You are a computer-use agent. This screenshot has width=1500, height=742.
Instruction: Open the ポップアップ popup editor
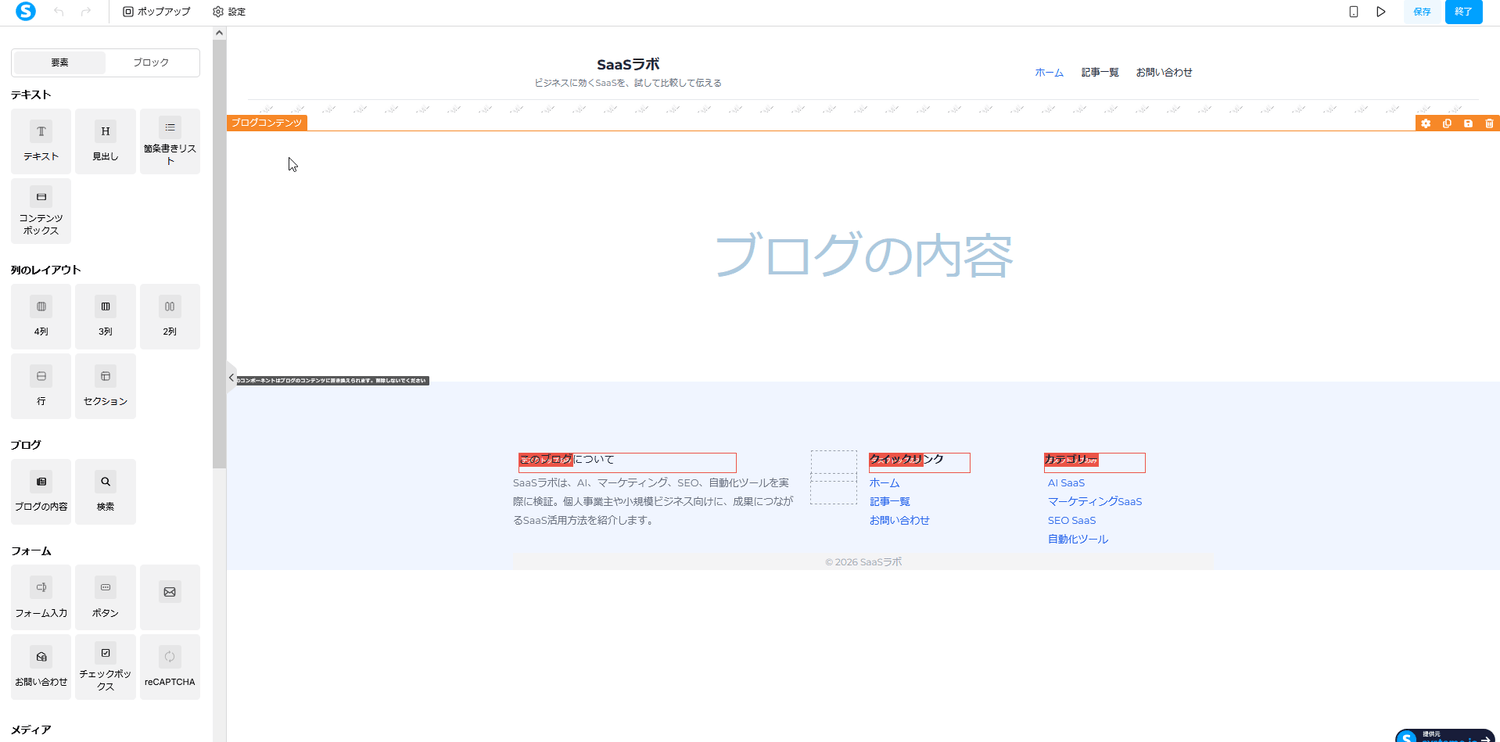[156, 12]
